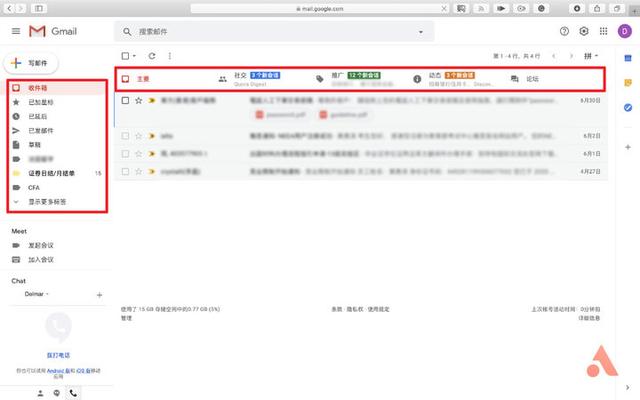Open the Android app link

56,371
